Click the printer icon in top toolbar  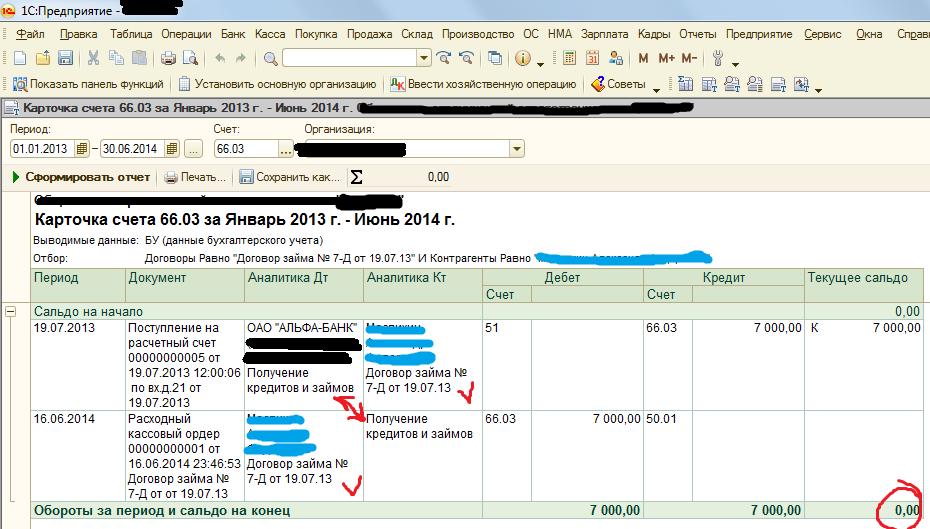168,58
